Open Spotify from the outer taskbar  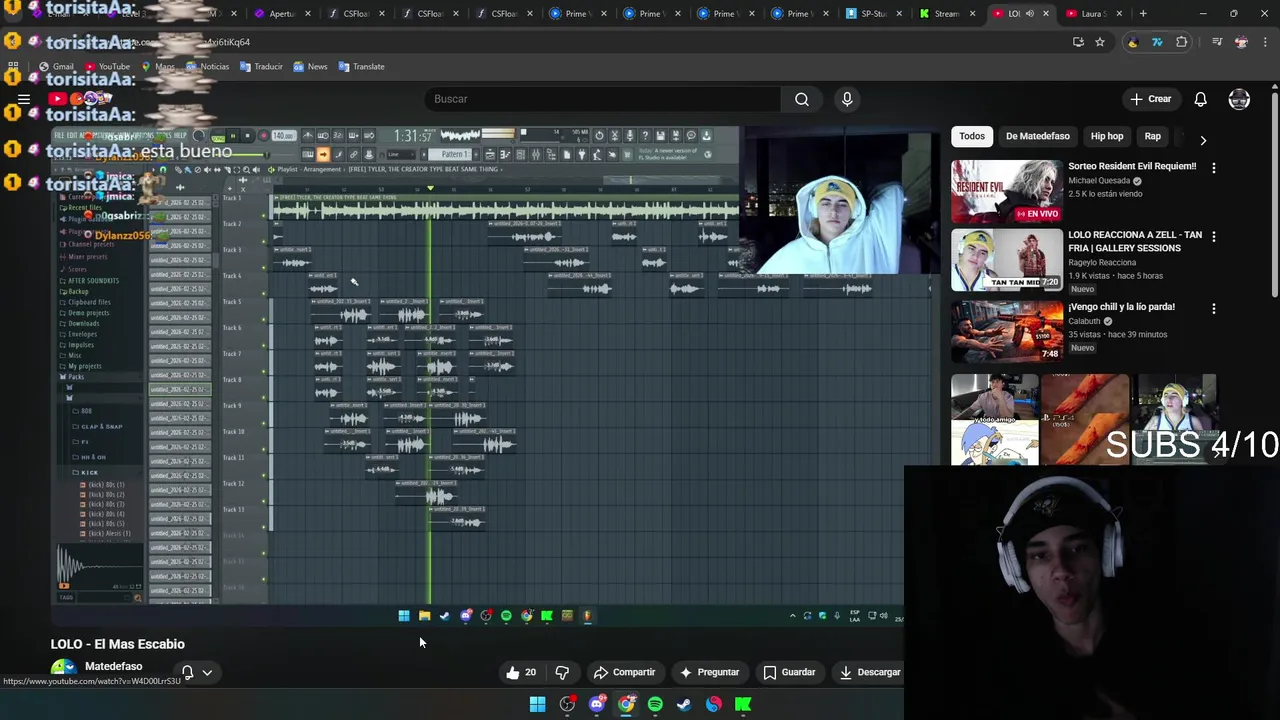[655, 704]
